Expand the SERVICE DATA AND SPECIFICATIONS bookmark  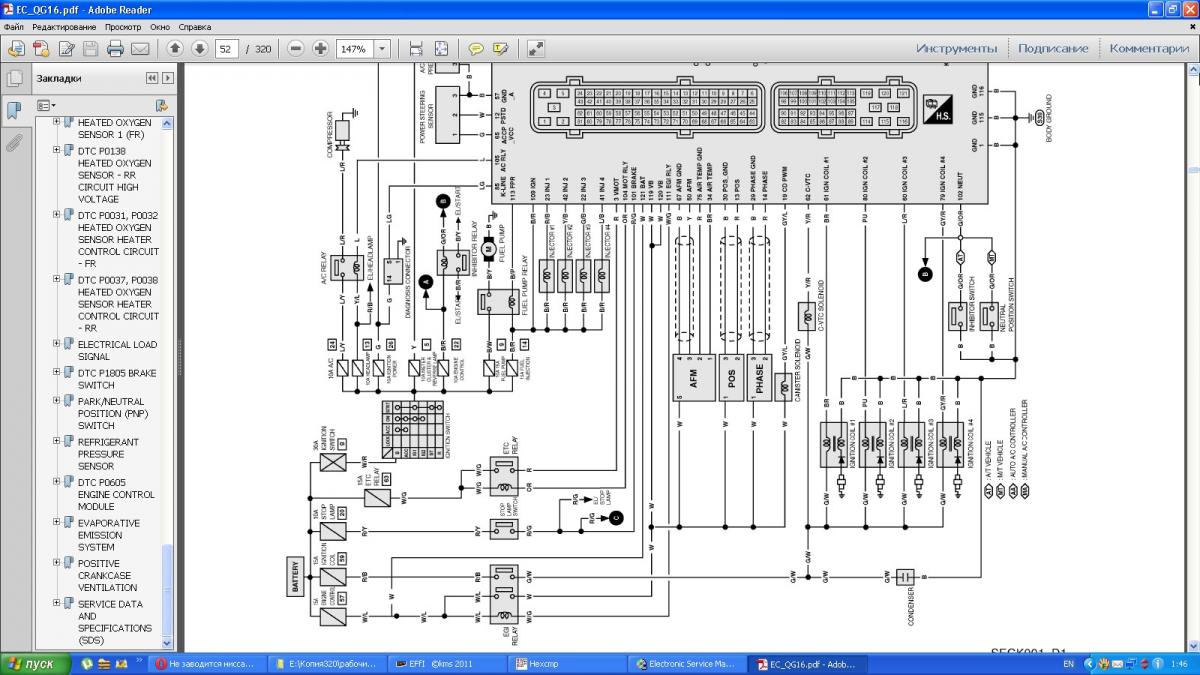tap(57, 604)
